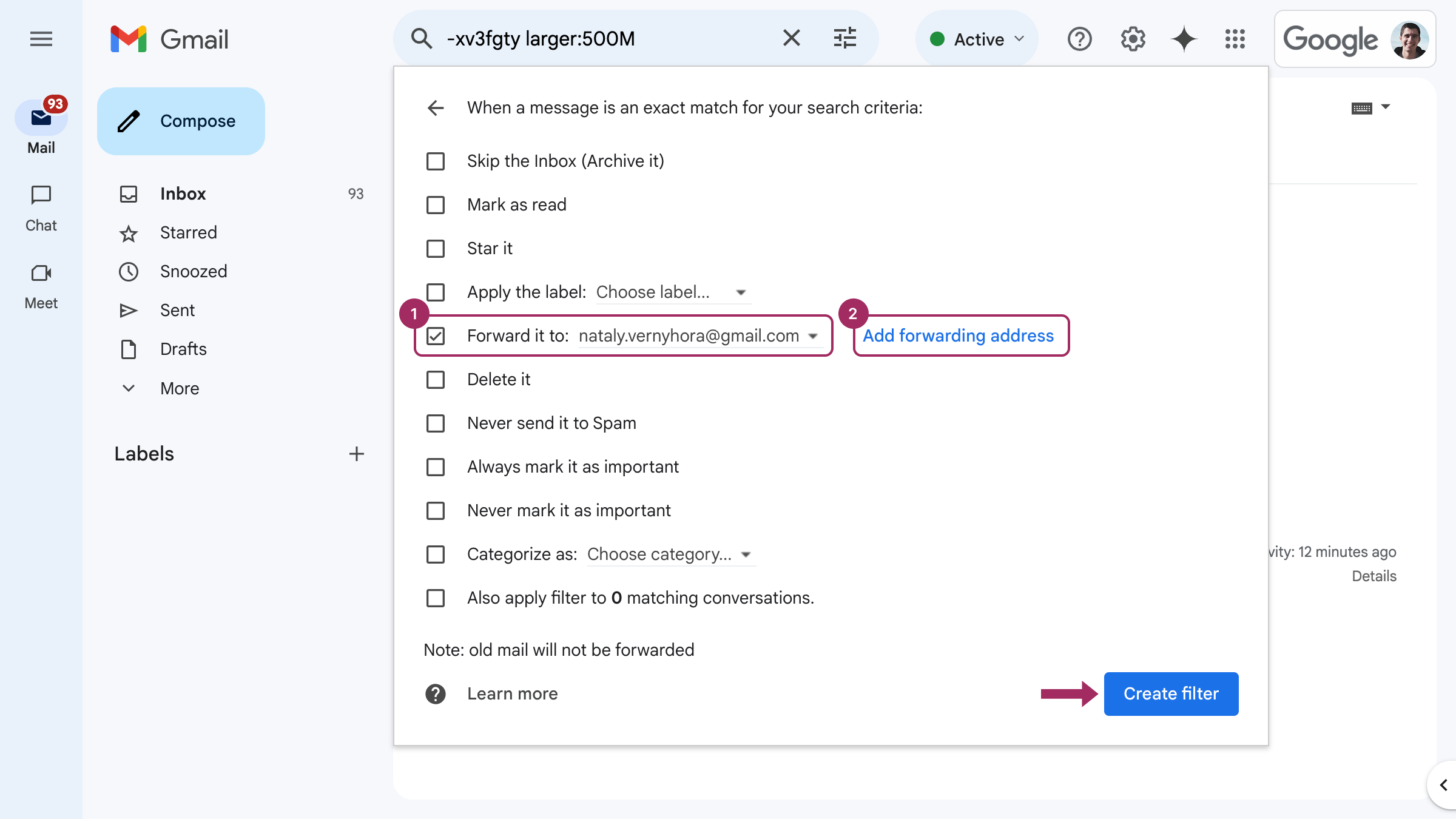Image resolution: width=1456 pixels, height=819 pixels.
Task: Enable Skip the Inbox checkbox
Action: coord(436,161)
